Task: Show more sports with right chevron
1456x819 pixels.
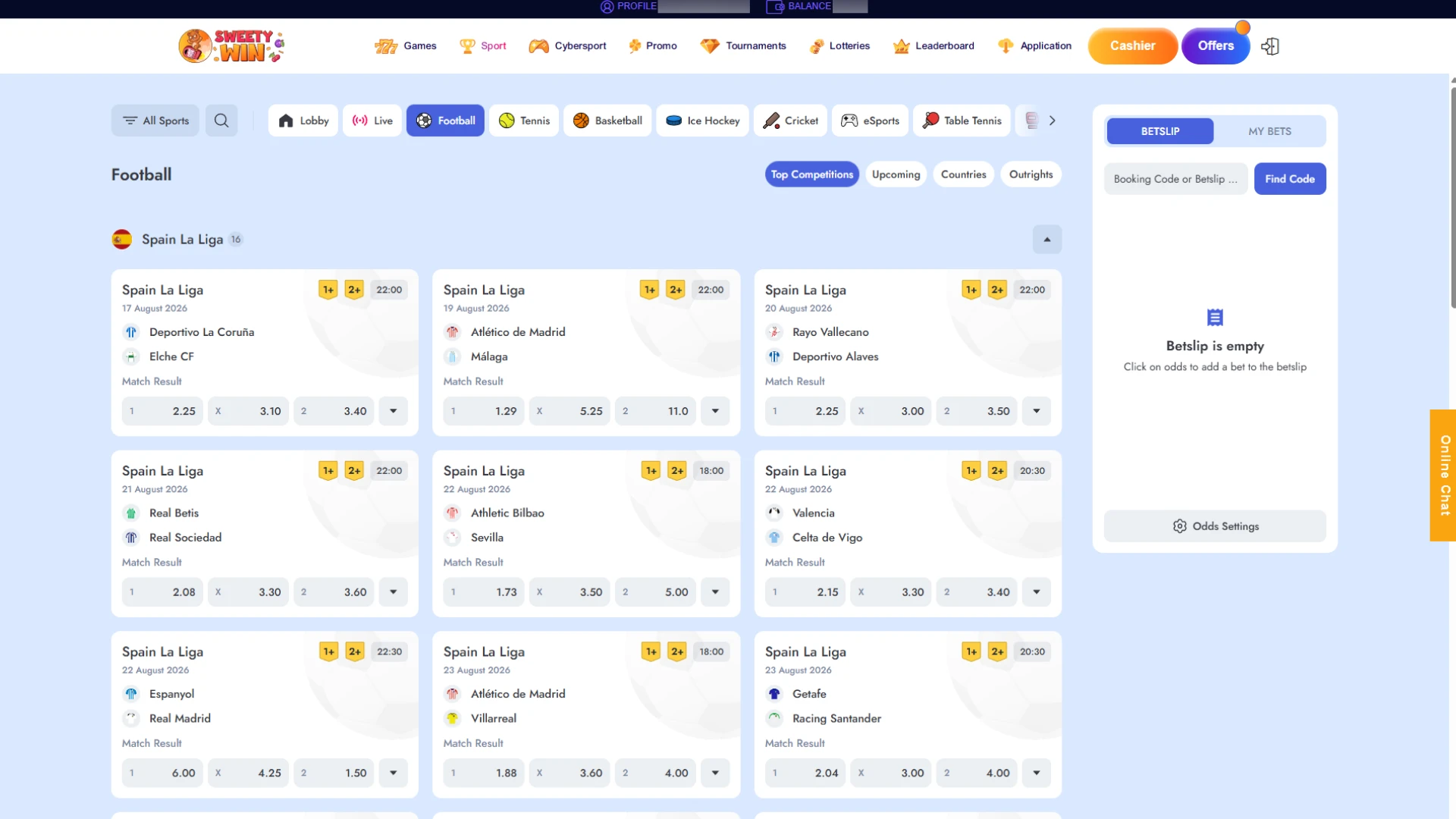Action: [1052, 121]
